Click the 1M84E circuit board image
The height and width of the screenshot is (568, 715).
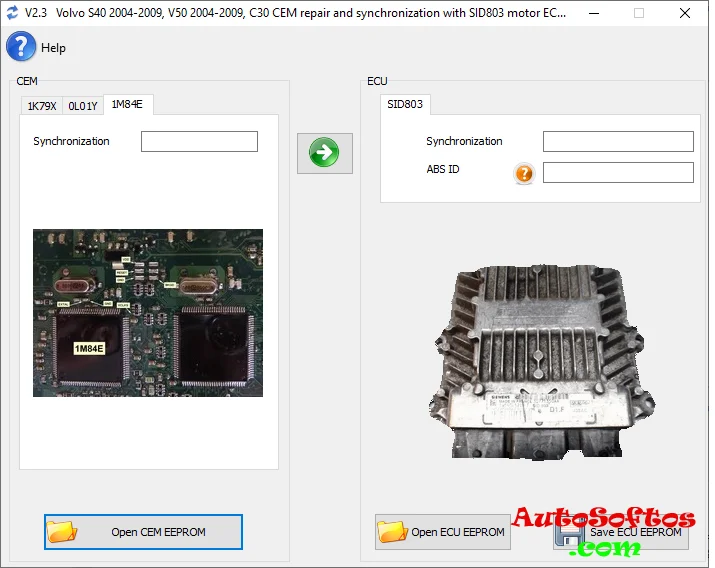click(148, 312)
